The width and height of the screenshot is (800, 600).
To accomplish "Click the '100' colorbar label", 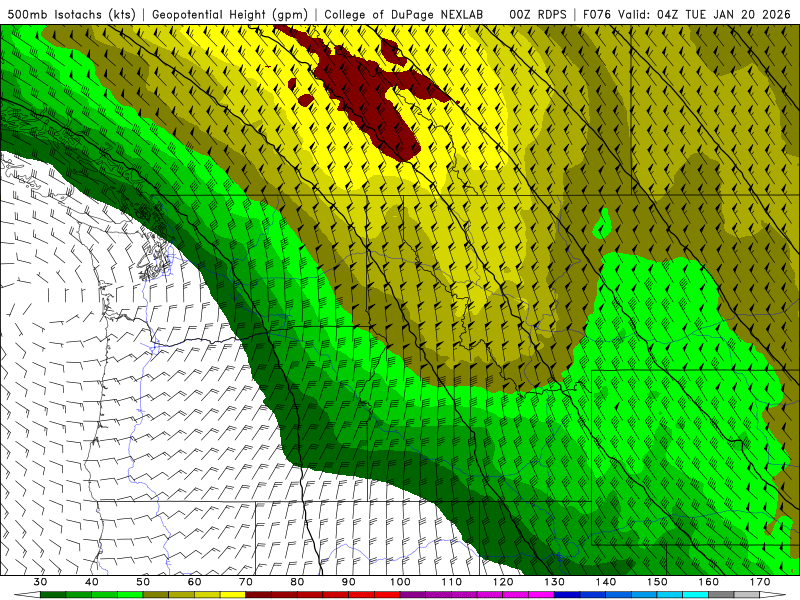I will (x=400, y=582).
